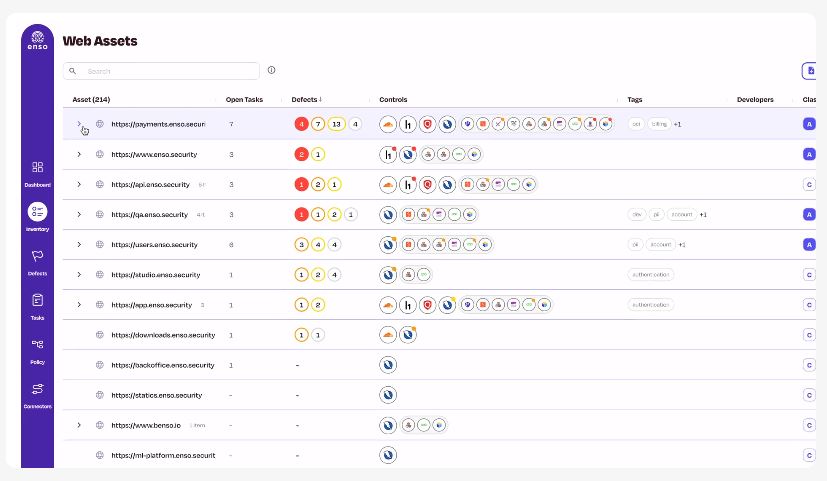Click blue globe control icon in backoffice row
827x481 pixels.
388,364
